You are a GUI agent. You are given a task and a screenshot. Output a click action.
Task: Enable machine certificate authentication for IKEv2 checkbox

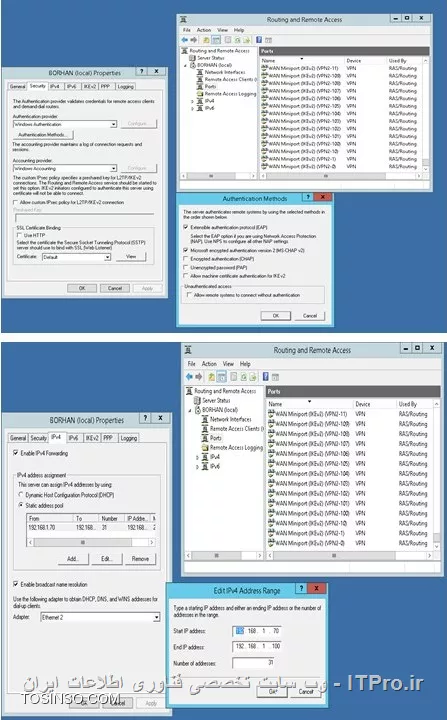click(186, 276)
